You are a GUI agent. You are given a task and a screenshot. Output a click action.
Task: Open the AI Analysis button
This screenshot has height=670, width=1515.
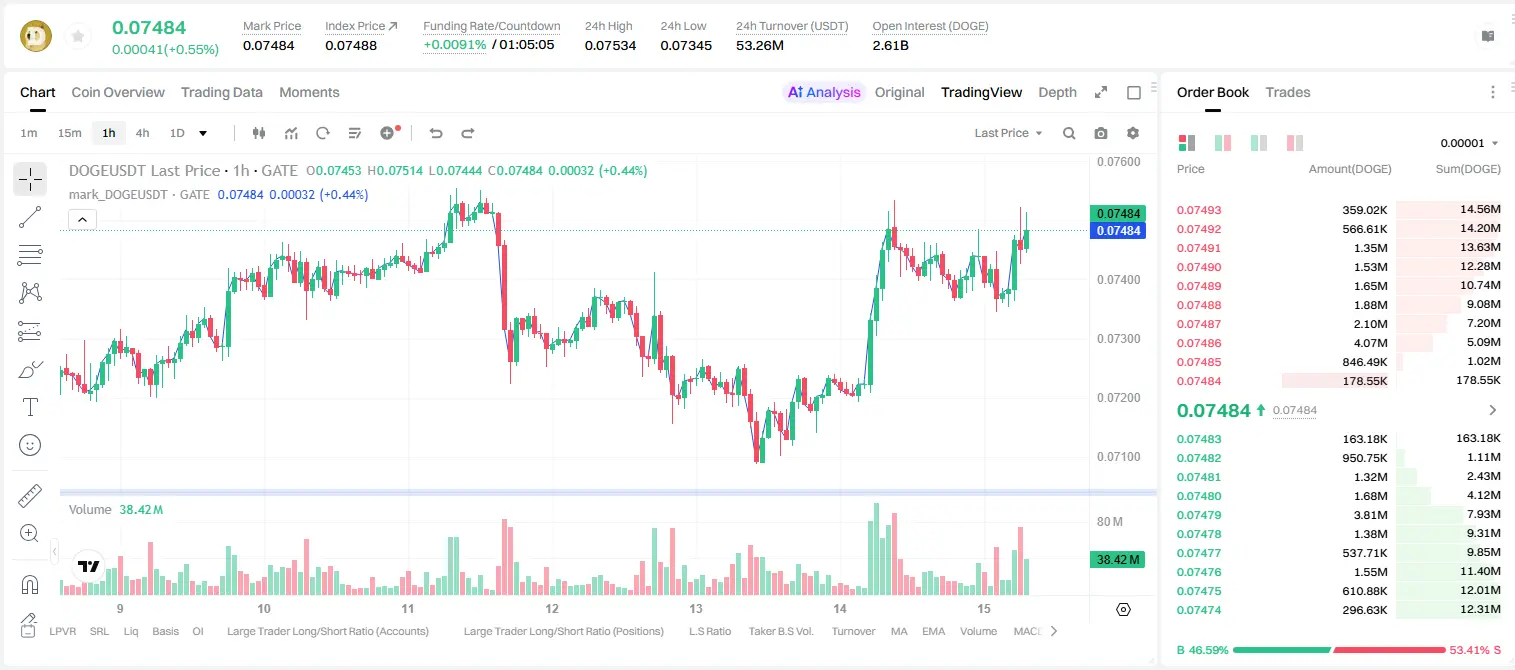(x=824, y=92)
